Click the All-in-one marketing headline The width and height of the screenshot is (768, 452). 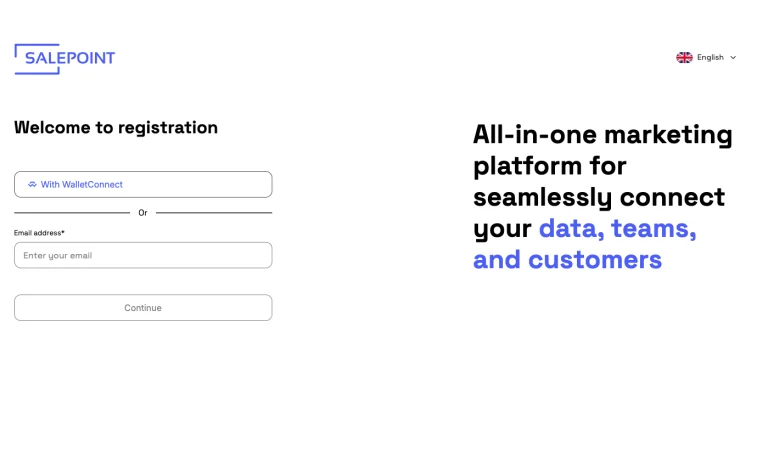pos(602,135)
